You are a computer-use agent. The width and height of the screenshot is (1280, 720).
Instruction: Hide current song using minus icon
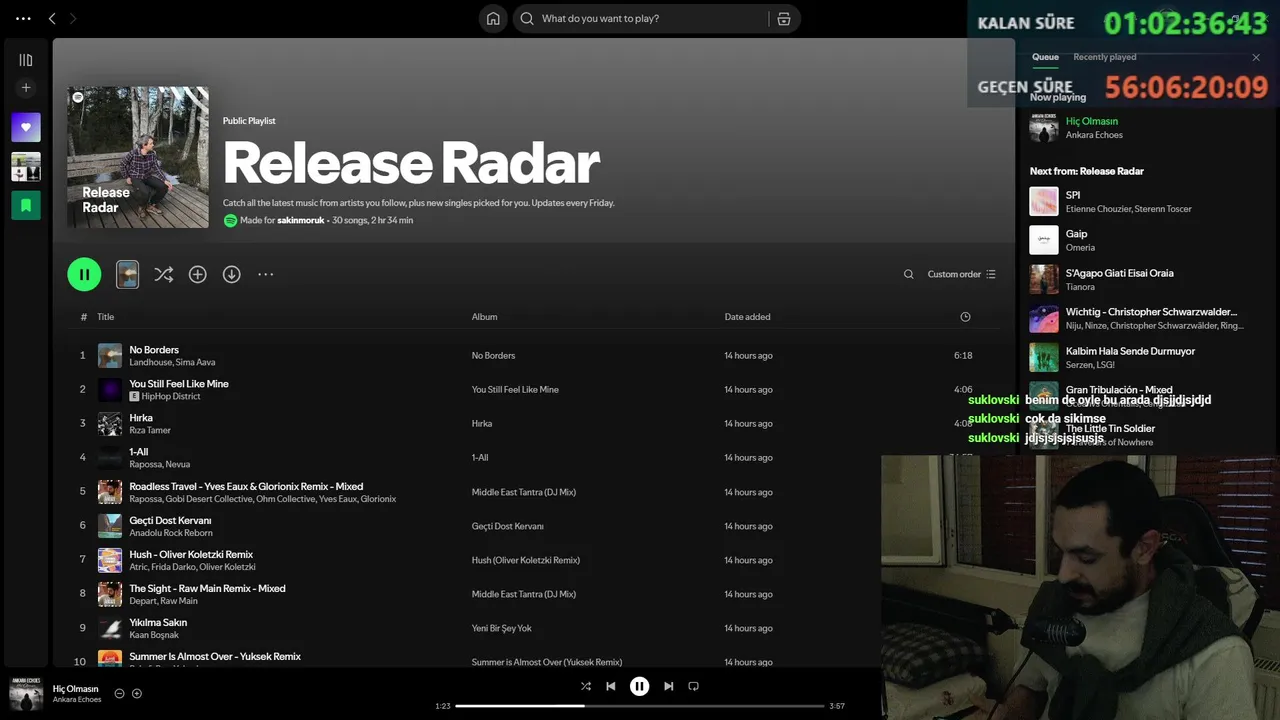click(x=119, y=693)
